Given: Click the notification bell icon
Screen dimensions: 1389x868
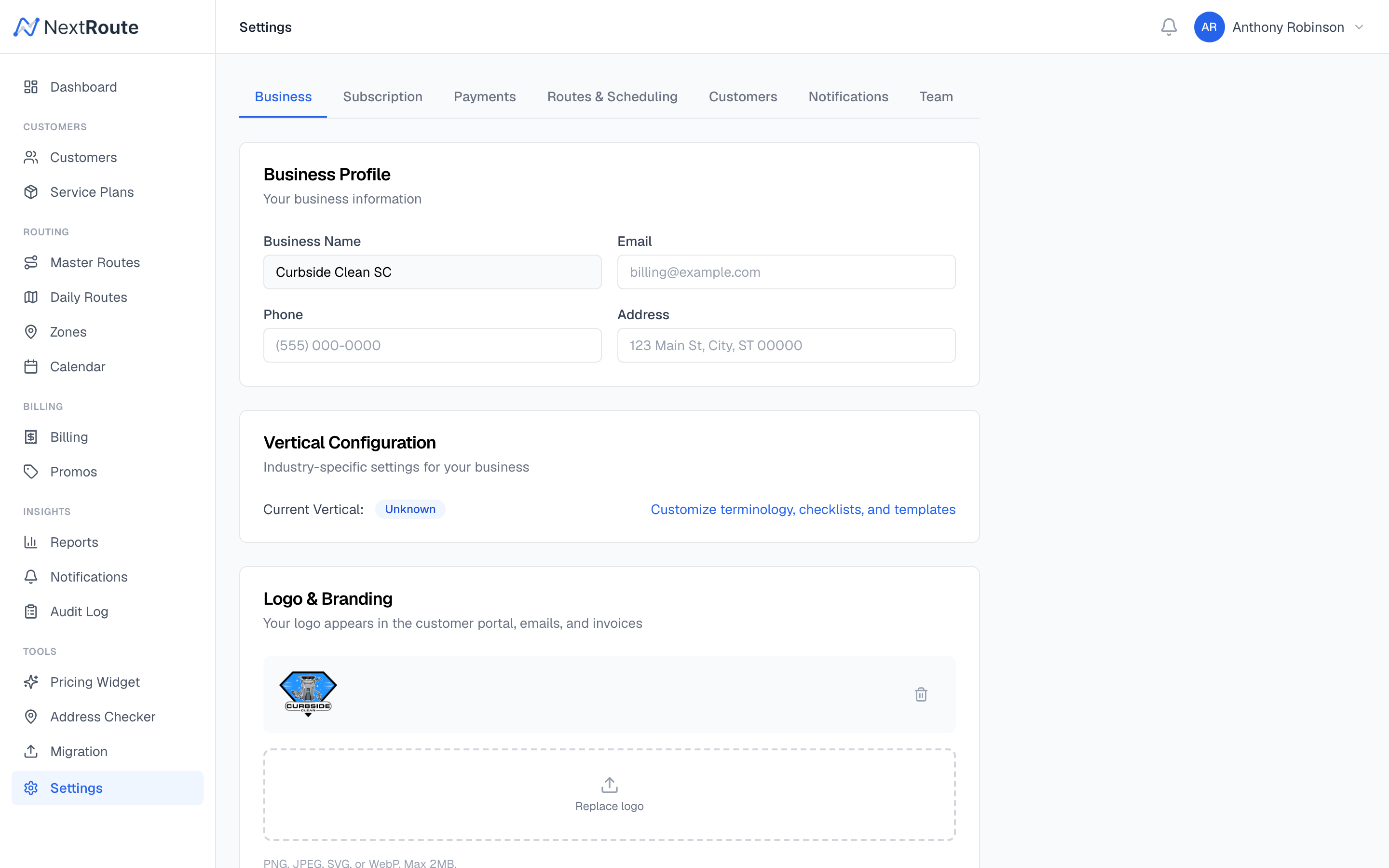Looking at the screenshot, I should tap(1169, 27).
